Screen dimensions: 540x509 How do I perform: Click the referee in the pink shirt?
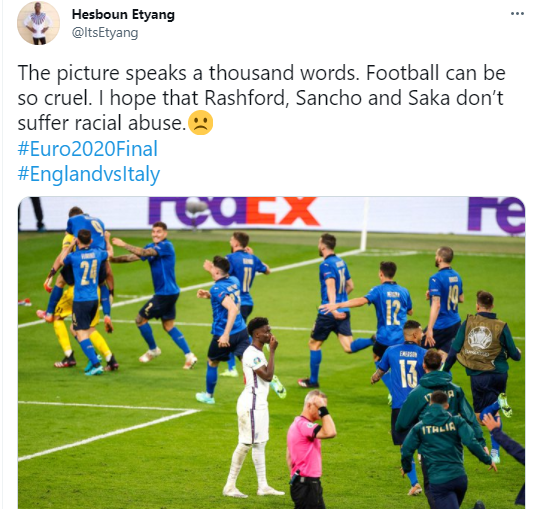[308, 449]
